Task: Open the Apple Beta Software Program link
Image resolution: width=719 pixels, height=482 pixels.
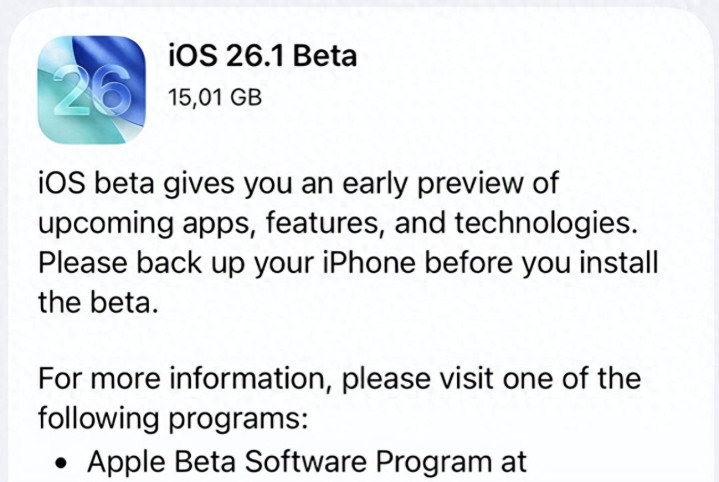Action: point(306,461)
